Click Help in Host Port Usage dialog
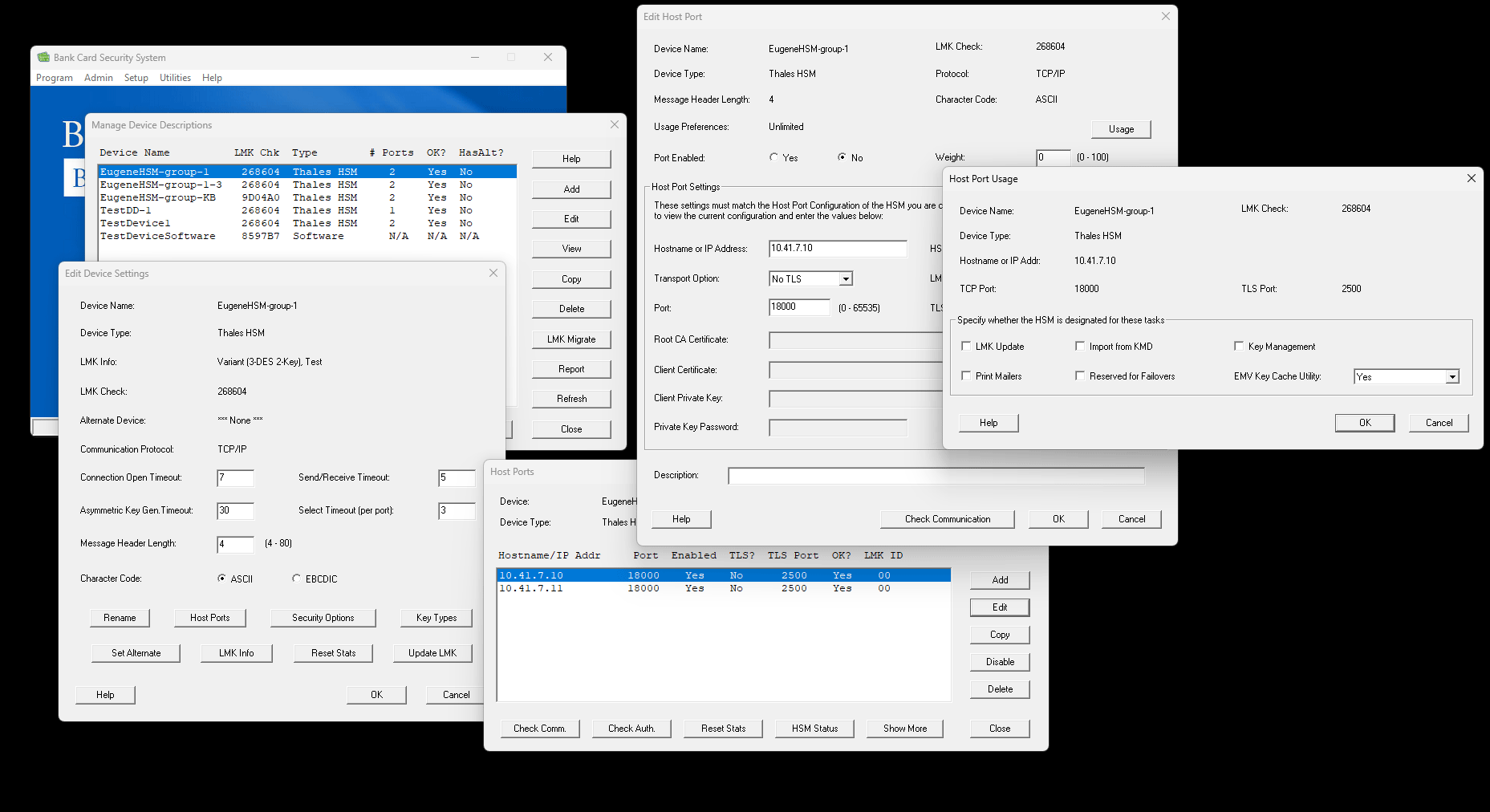Viewport: 1490px width, 812px height. point(989,423)
